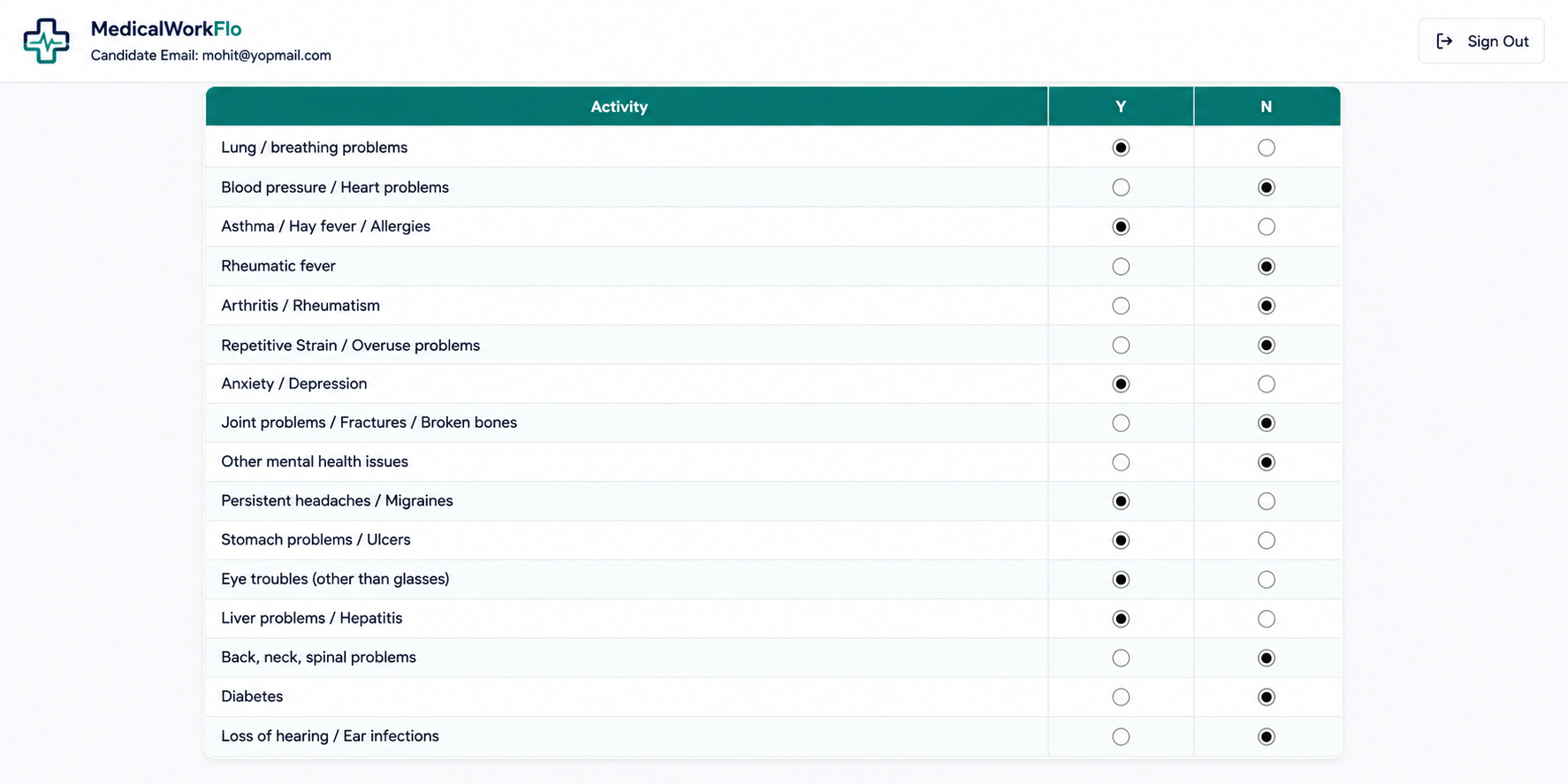This screenshot has width=1568, height=784.
Task: Select N for Liver problems / Hepatitis
Action: pos(1267,619)
